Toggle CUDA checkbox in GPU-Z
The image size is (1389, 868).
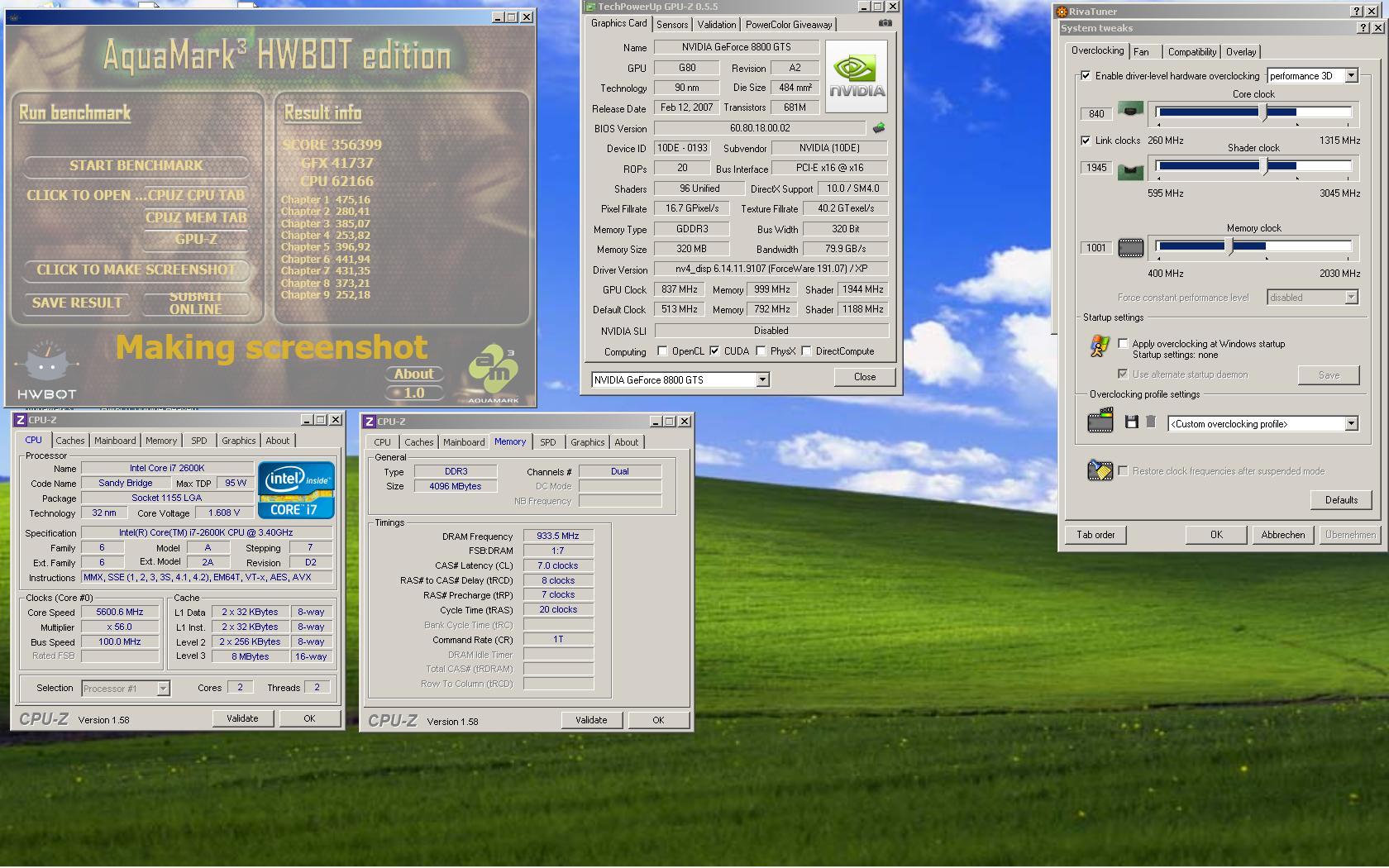pyautogui.click(x=714, y=351)
